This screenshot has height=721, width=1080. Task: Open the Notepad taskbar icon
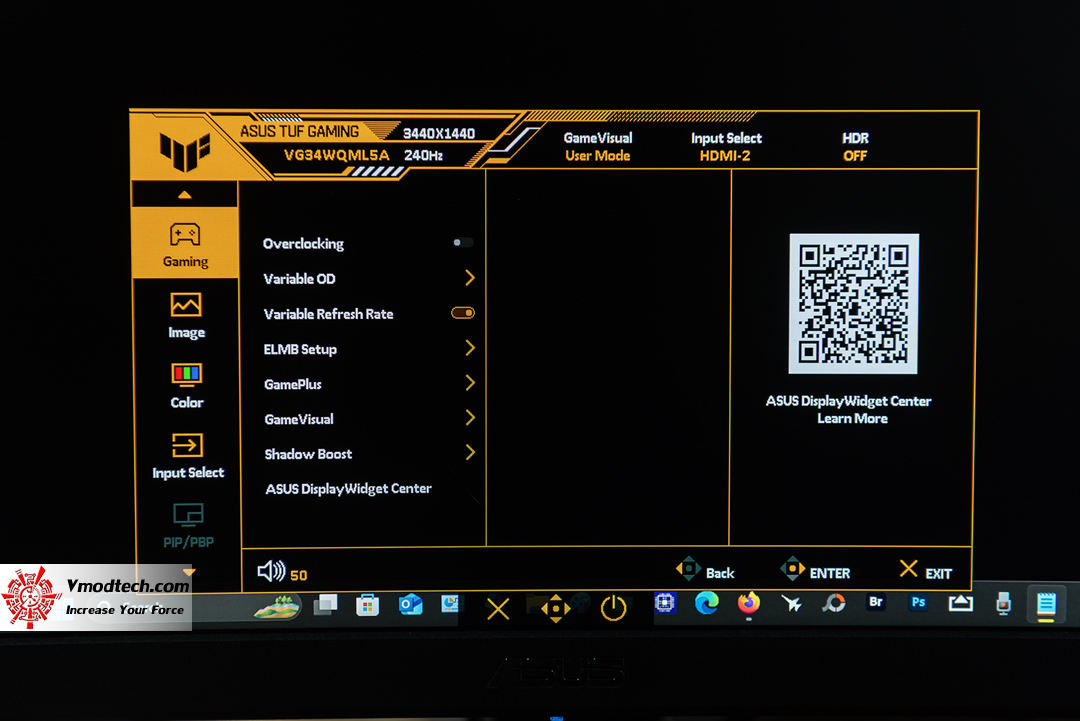(x=1046, y=604)
